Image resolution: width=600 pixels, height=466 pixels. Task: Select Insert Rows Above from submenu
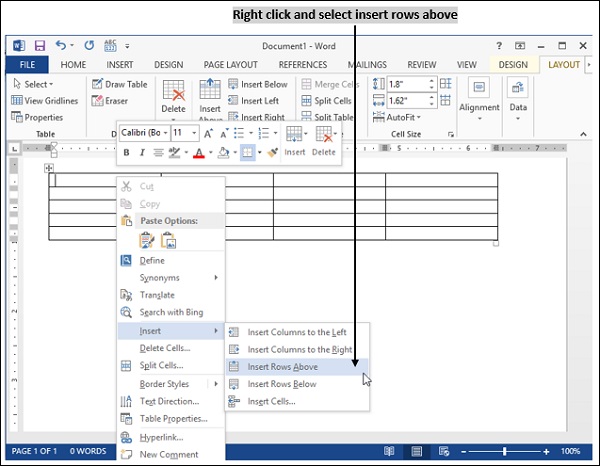(x=283, y=367)
